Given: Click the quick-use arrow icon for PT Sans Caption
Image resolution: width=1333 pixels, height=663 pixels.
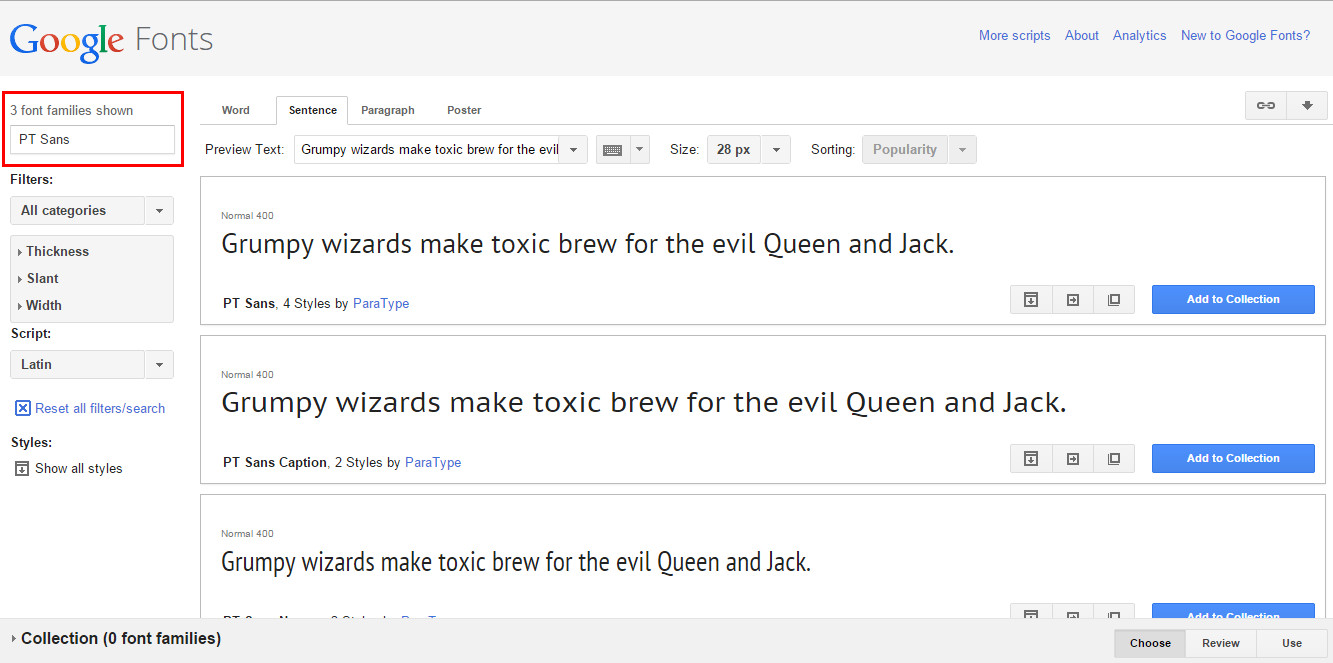Looking at the screenshot, I should [1073, 459].
